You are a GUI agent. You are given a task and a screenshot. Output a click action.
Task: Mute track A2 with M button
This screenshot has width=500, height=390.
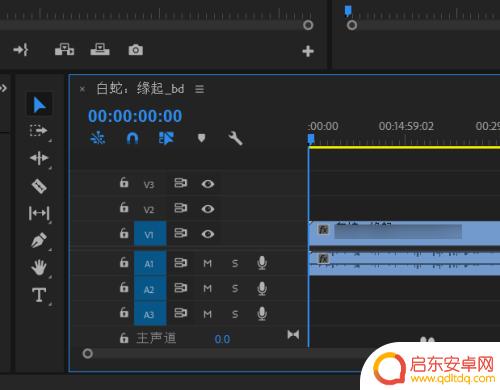207,288
